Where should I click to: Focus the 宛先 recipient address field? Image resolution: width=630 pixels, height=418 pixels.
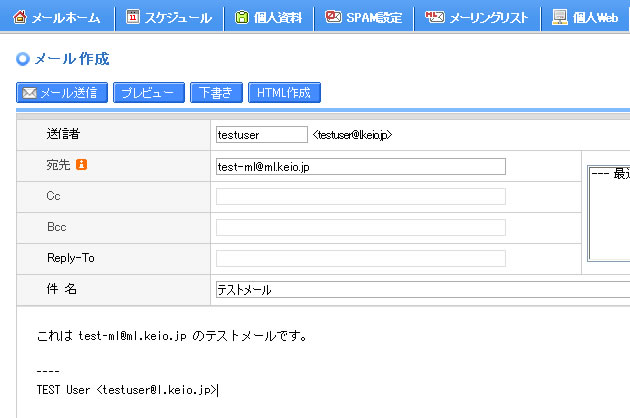click(360, 166)
